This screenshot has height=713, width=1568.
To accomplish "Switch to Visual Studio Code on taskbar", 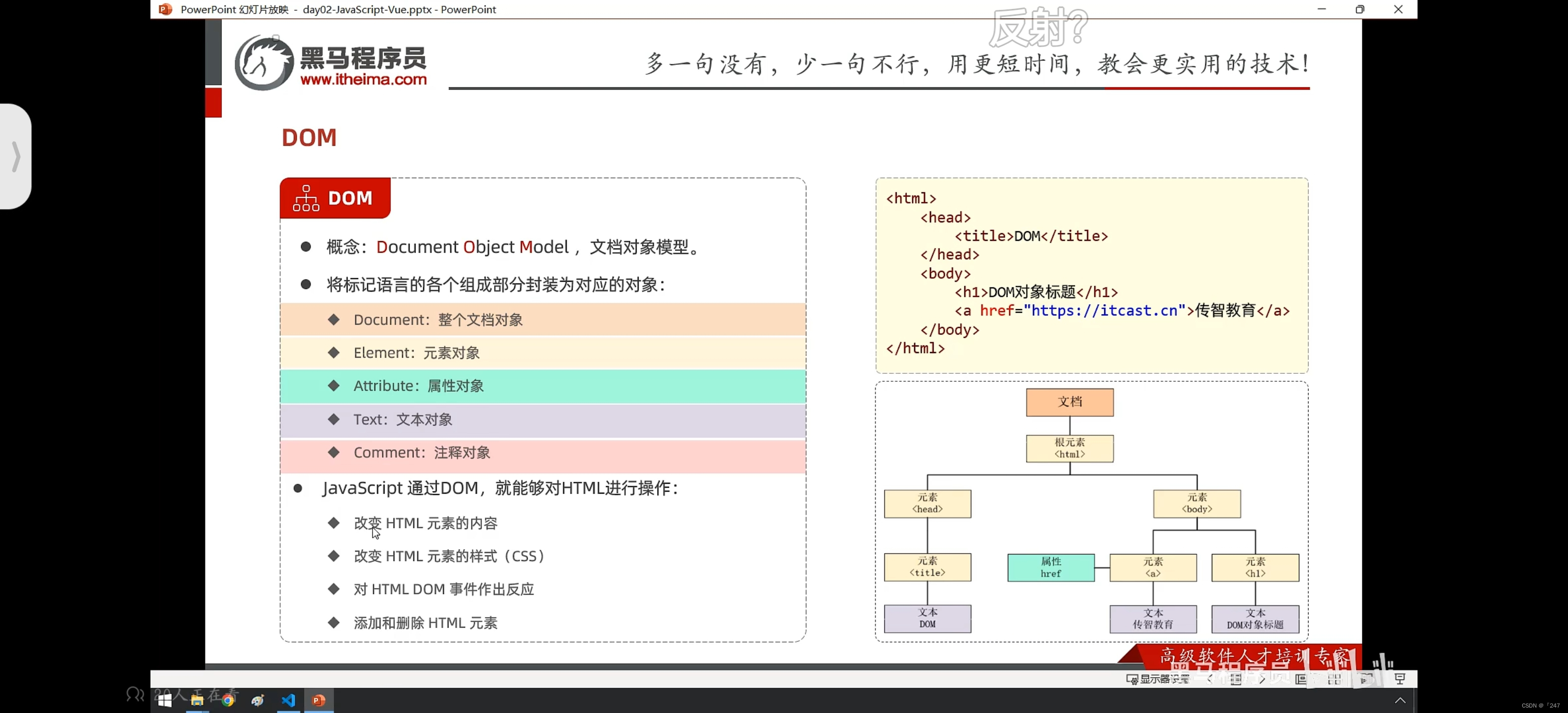I will [289, 700].
